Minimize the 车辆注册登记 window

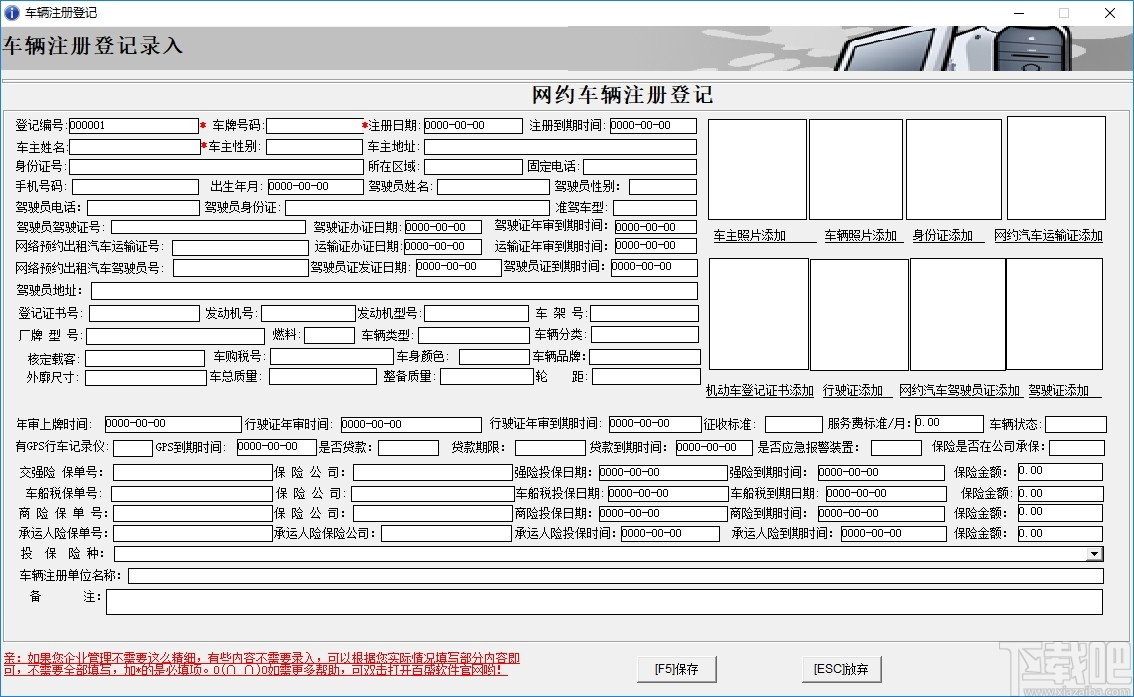point(1019,13)
